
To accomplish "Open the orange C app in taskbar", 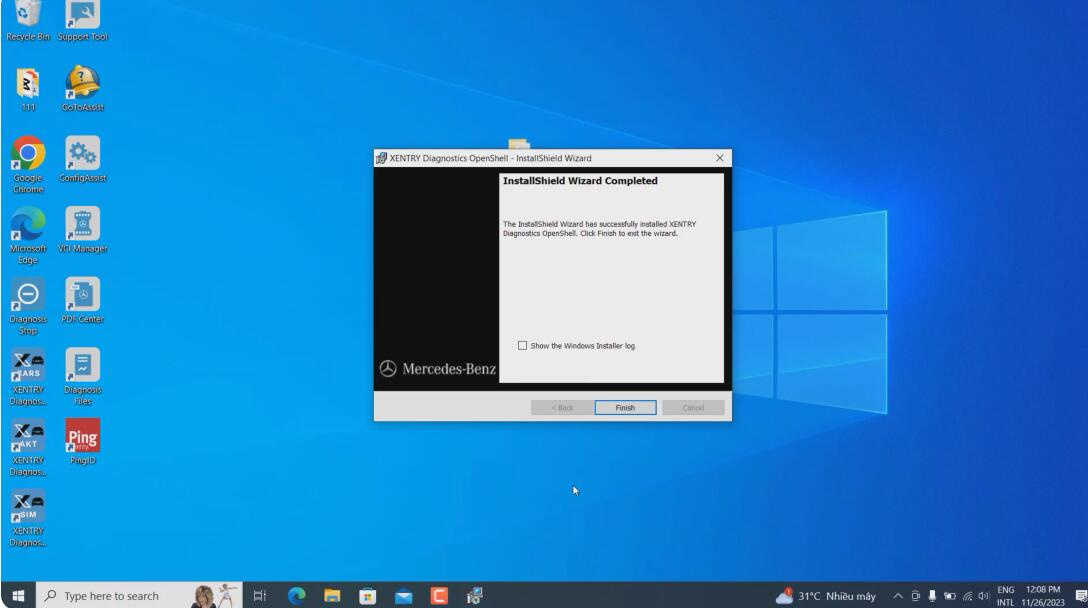I will click(x=439, y=596).
